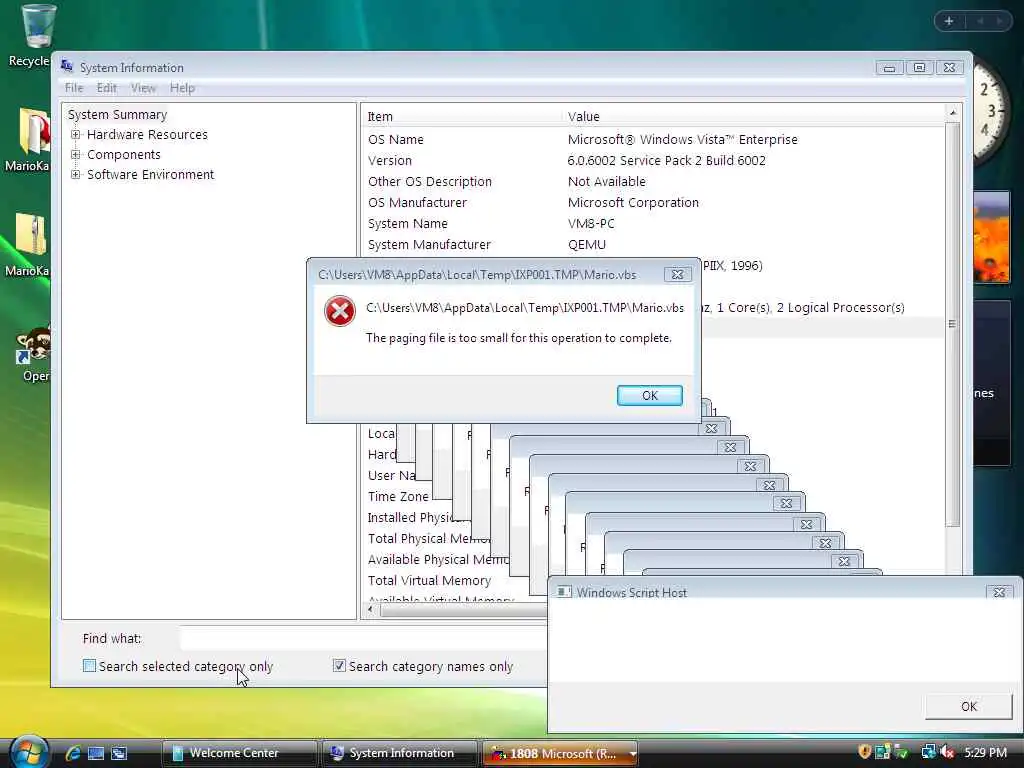
Task: Expand the Components tree node
Action: coord(76,155)
